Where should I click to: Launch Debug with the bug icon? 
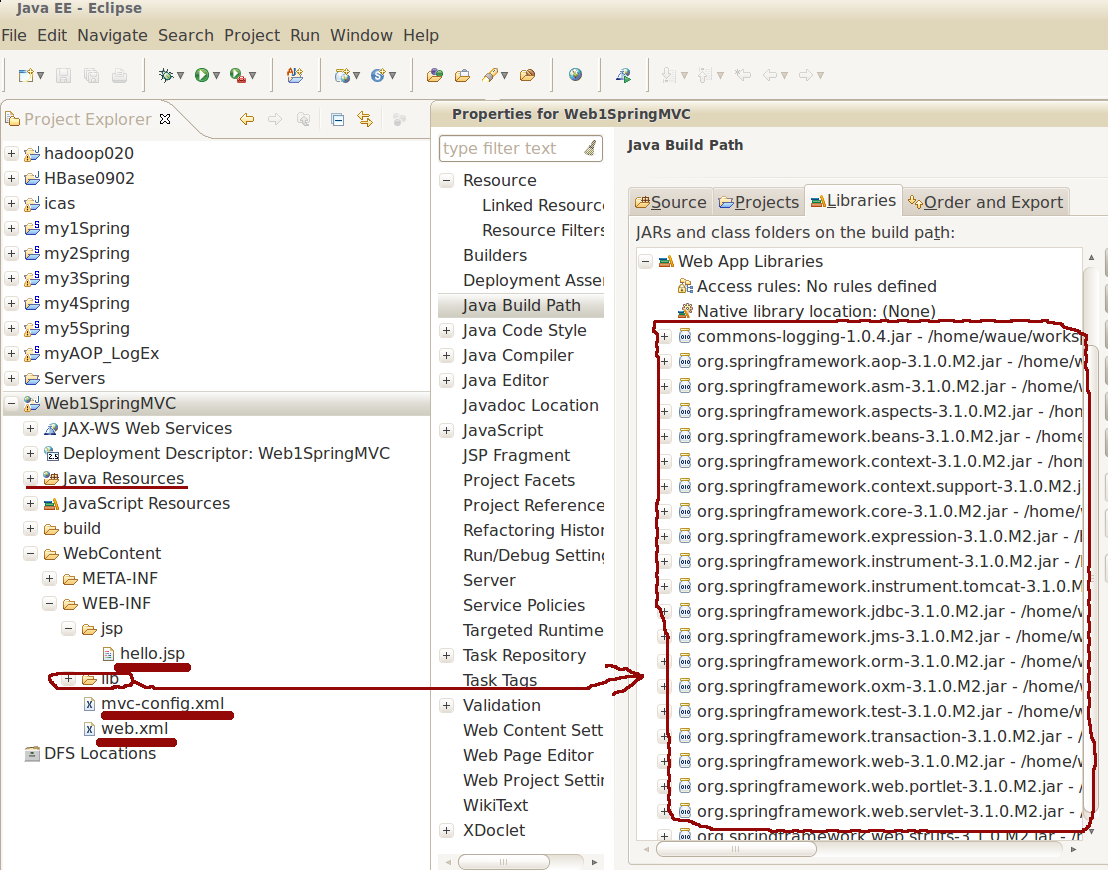click(166, 75)
